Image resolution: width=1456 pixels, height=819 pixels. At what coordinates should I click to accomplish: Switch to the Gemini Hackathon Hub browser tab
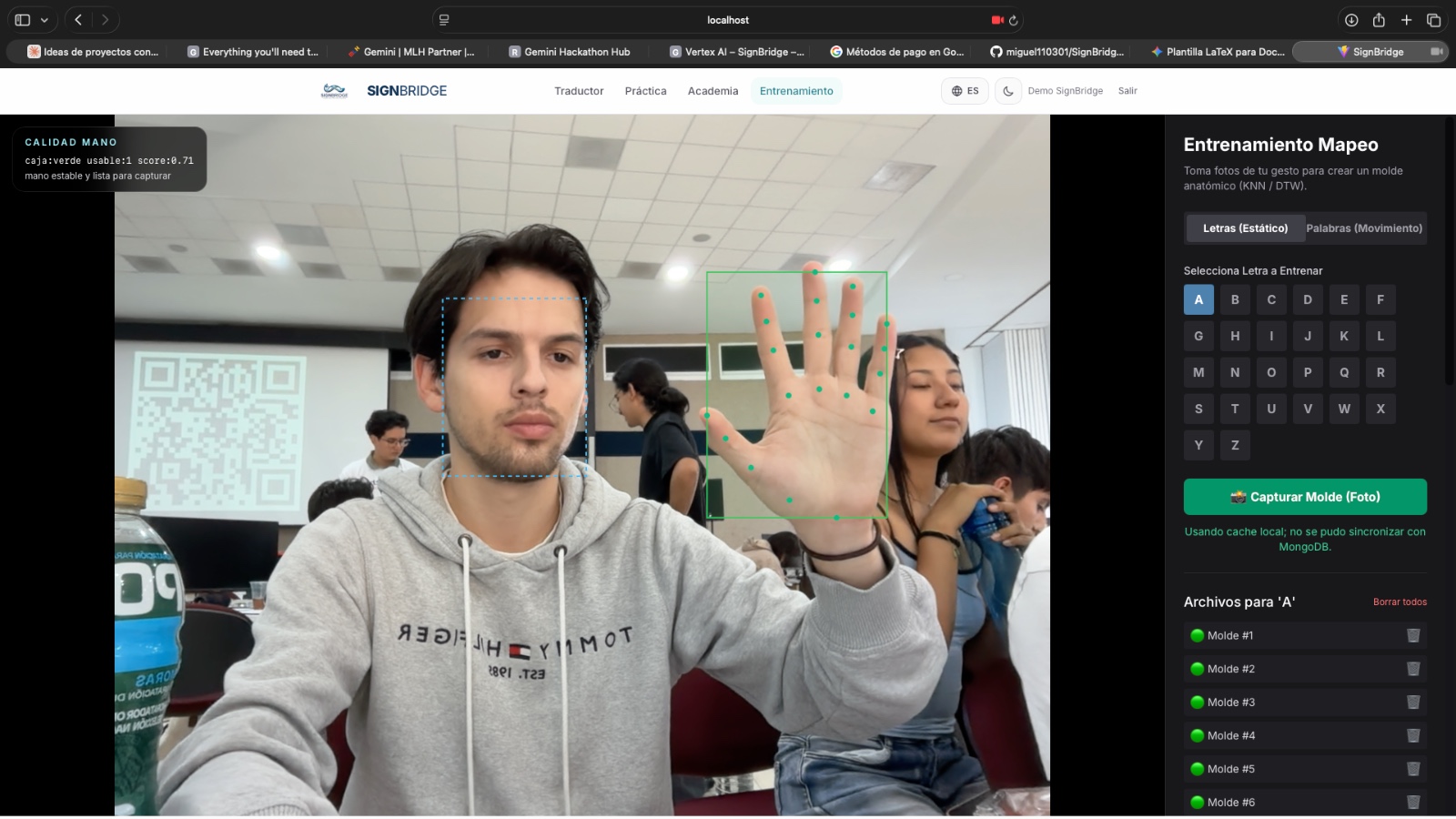point(569,52)
